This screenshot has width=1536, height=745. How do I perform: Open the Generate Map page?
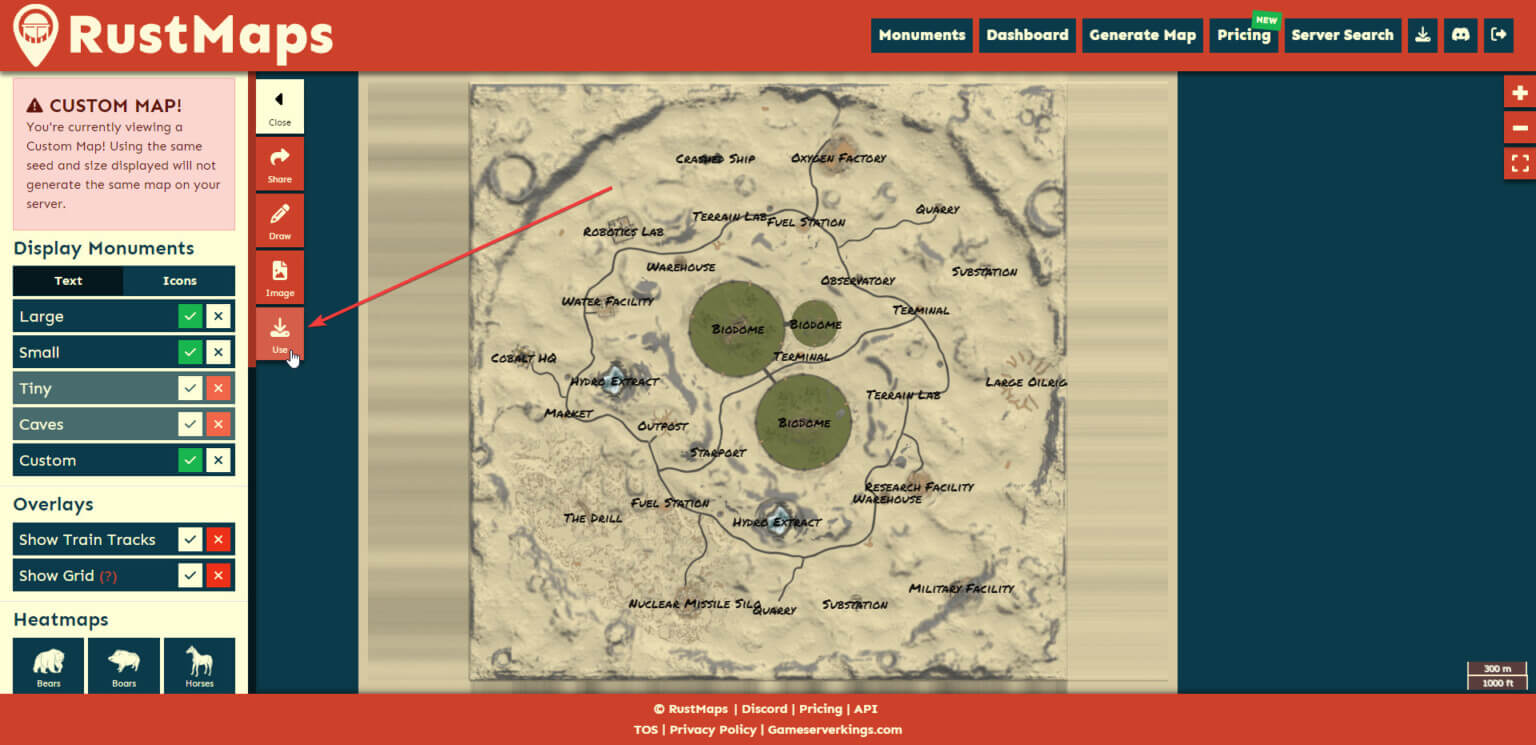coord(1142,35)
